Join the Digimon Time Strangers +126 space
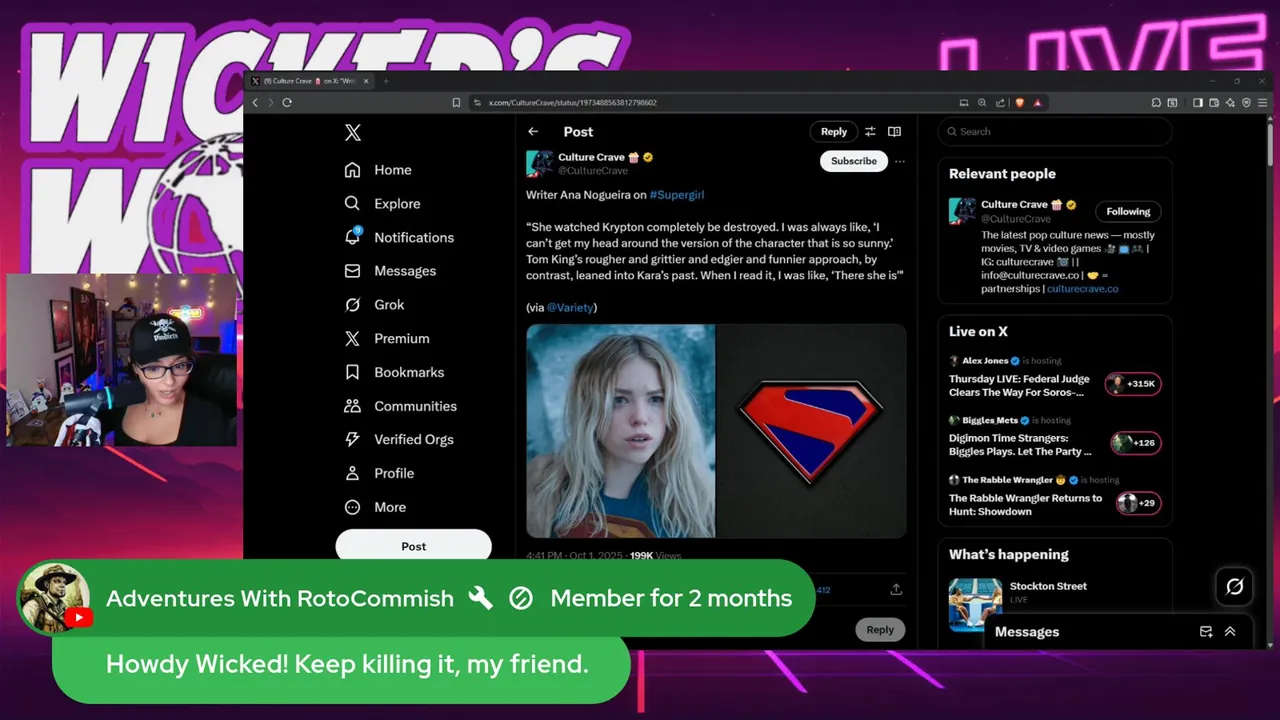The height and width of the screenshot is (720, 1280). point(1136,443)
